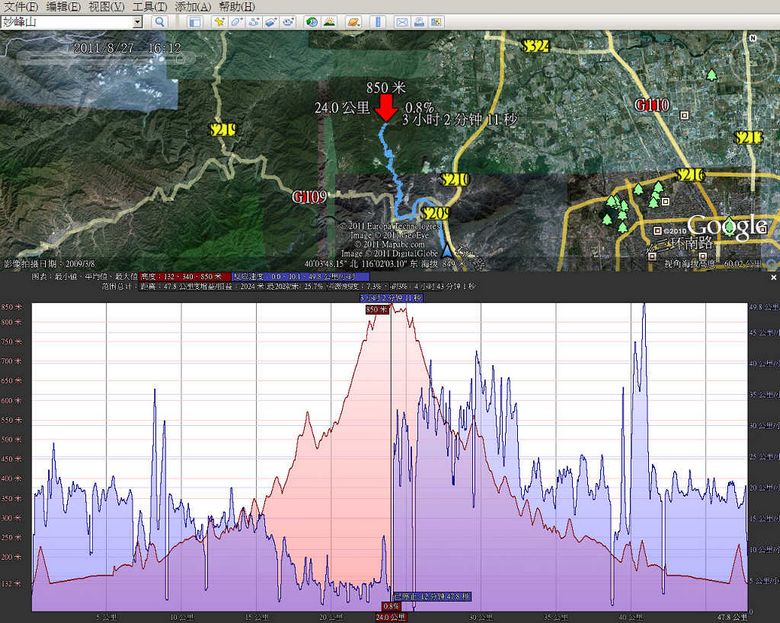The image size is (780, 623).
Task: Click the add image overlay icon
Action: click(x=270, y=21)
